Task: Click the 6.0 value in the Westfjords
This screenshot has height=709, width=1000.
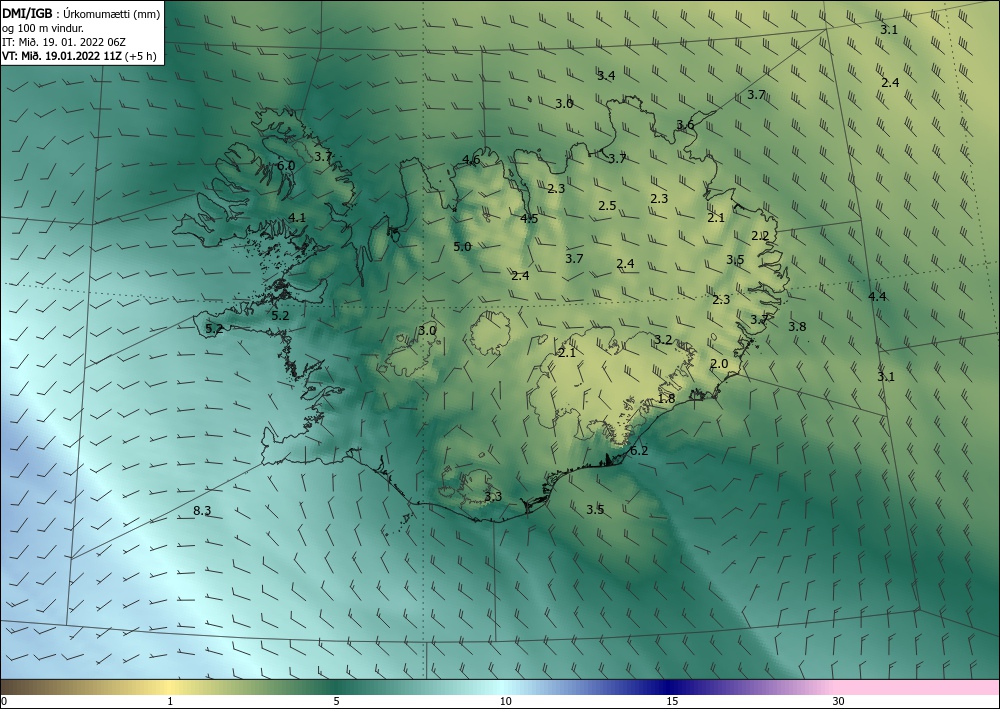Action: (x=286, y=166)
